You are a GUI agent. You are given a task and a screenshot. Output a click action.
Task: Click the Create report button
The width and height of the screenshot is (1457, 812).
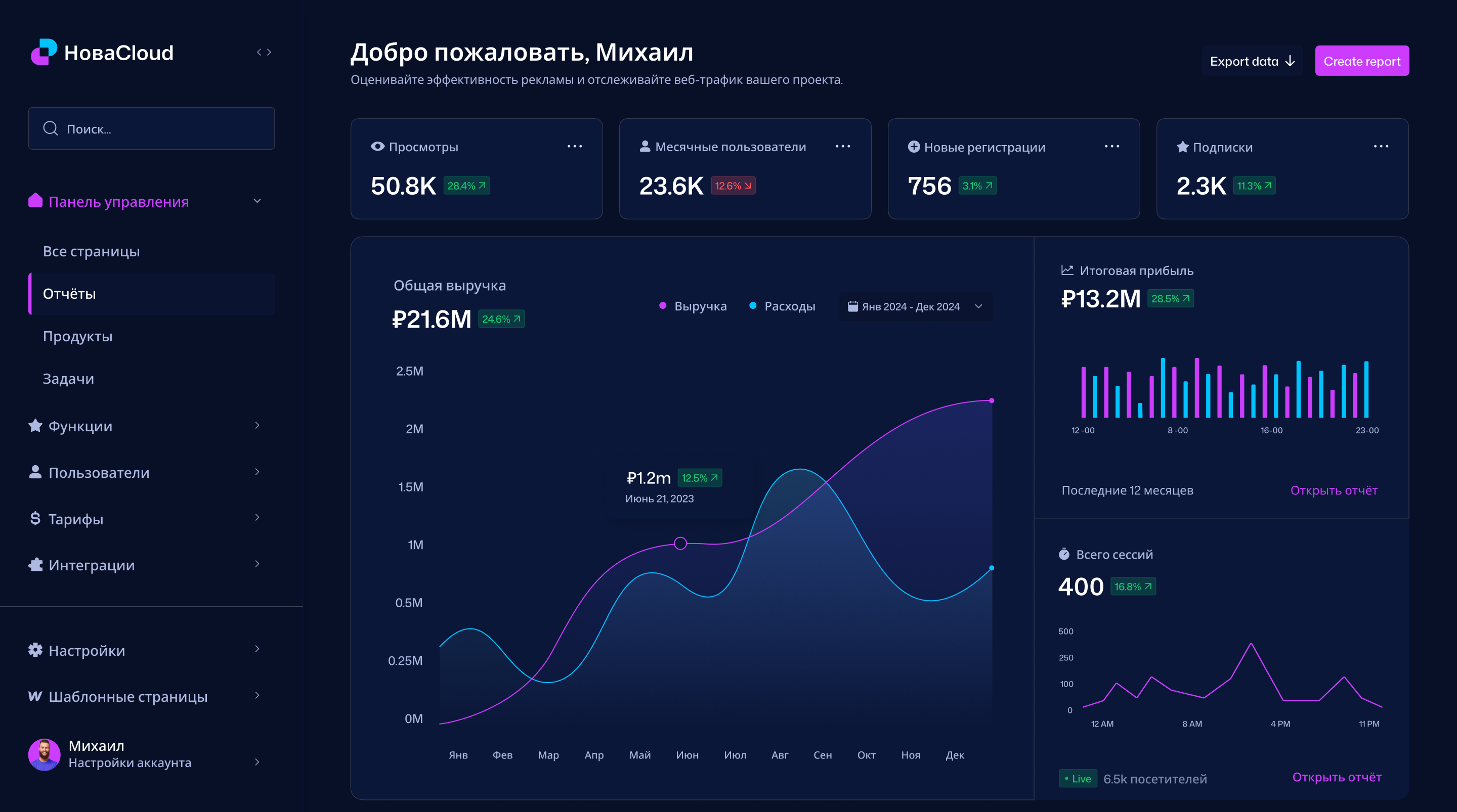(1361, 61)
